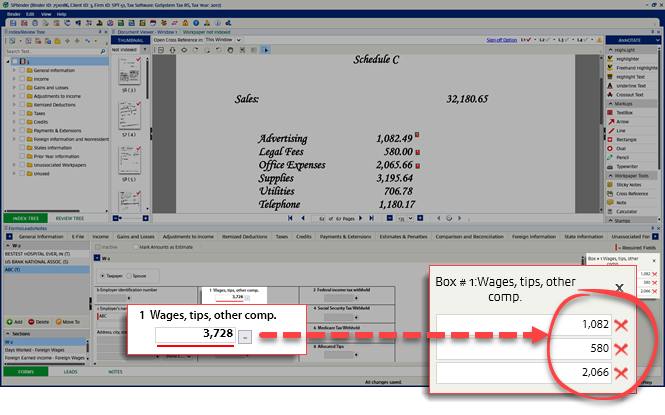Delete the 580 entry with red X
Screen dimensions: 665x415
click(621, 348)
